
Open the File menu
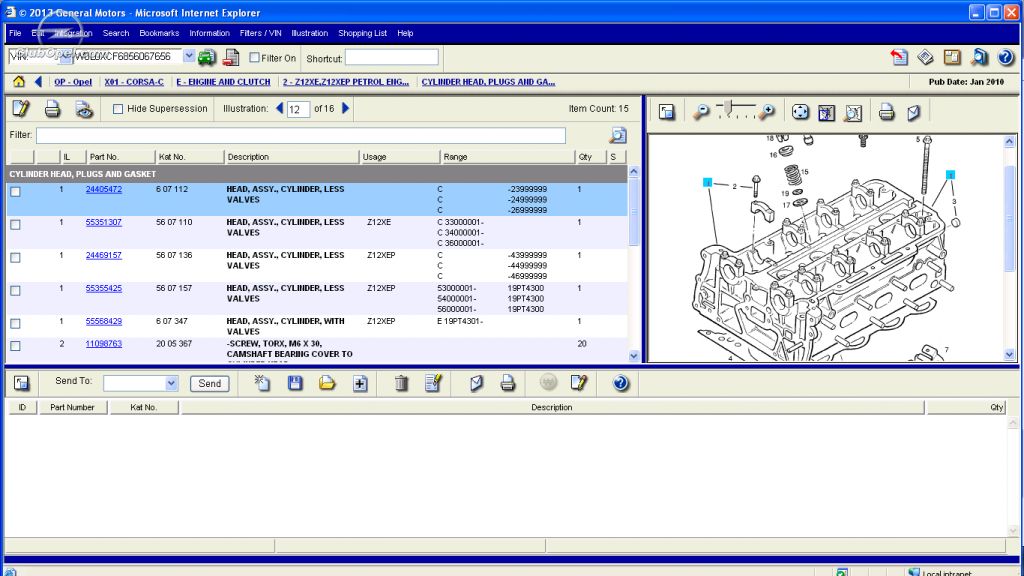[15, 33]
